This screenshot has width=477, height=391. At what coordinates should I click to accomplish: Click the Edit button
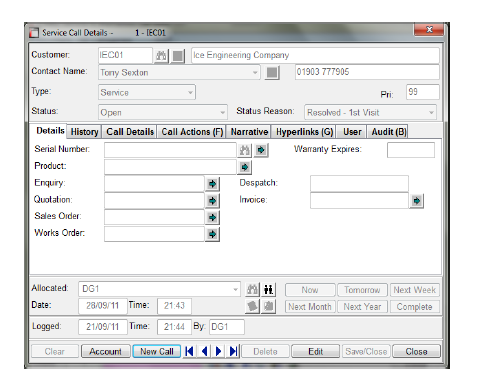click(x=315, y=351)
